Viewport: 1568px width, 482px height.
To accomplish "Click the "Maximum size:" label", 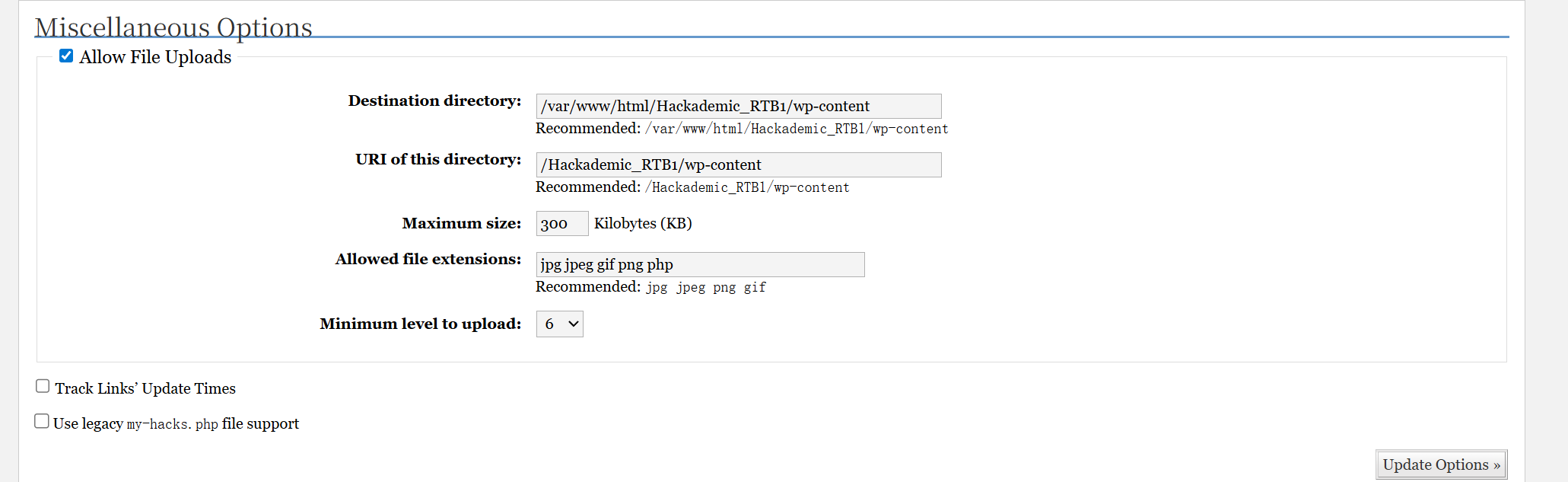I will pyautogui.click(x=461, y=223).
